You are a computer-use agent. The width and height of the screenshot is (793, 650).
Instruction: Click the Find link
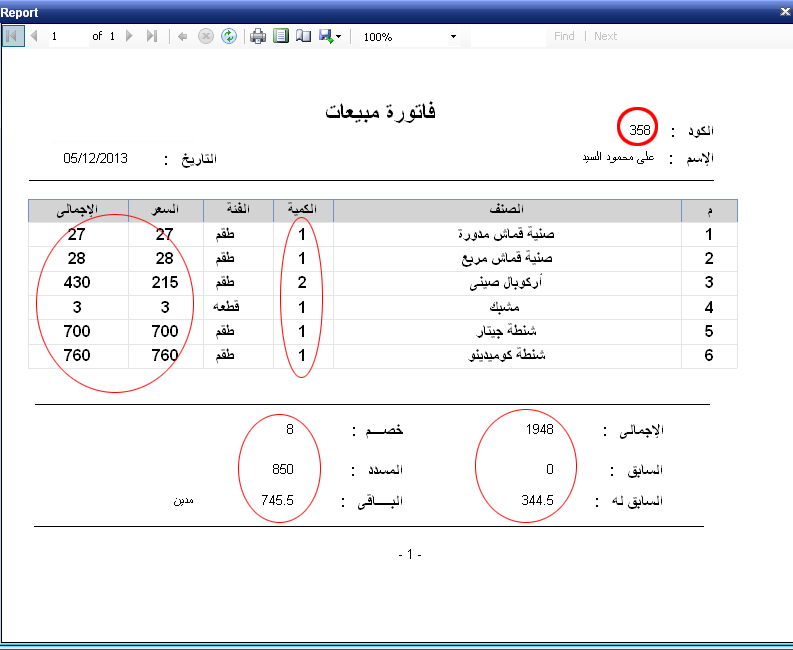564,36
